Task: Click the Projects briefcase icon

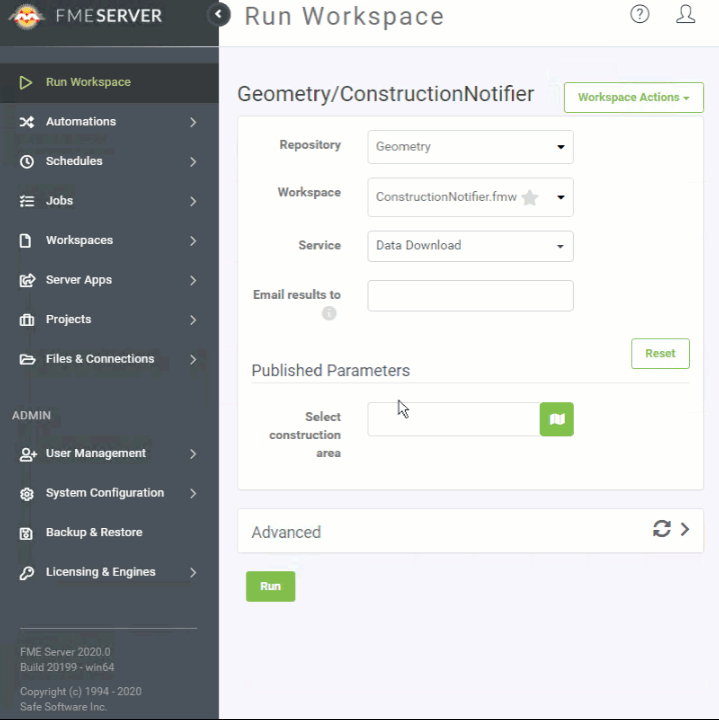Action: click(x=27, y=320)
